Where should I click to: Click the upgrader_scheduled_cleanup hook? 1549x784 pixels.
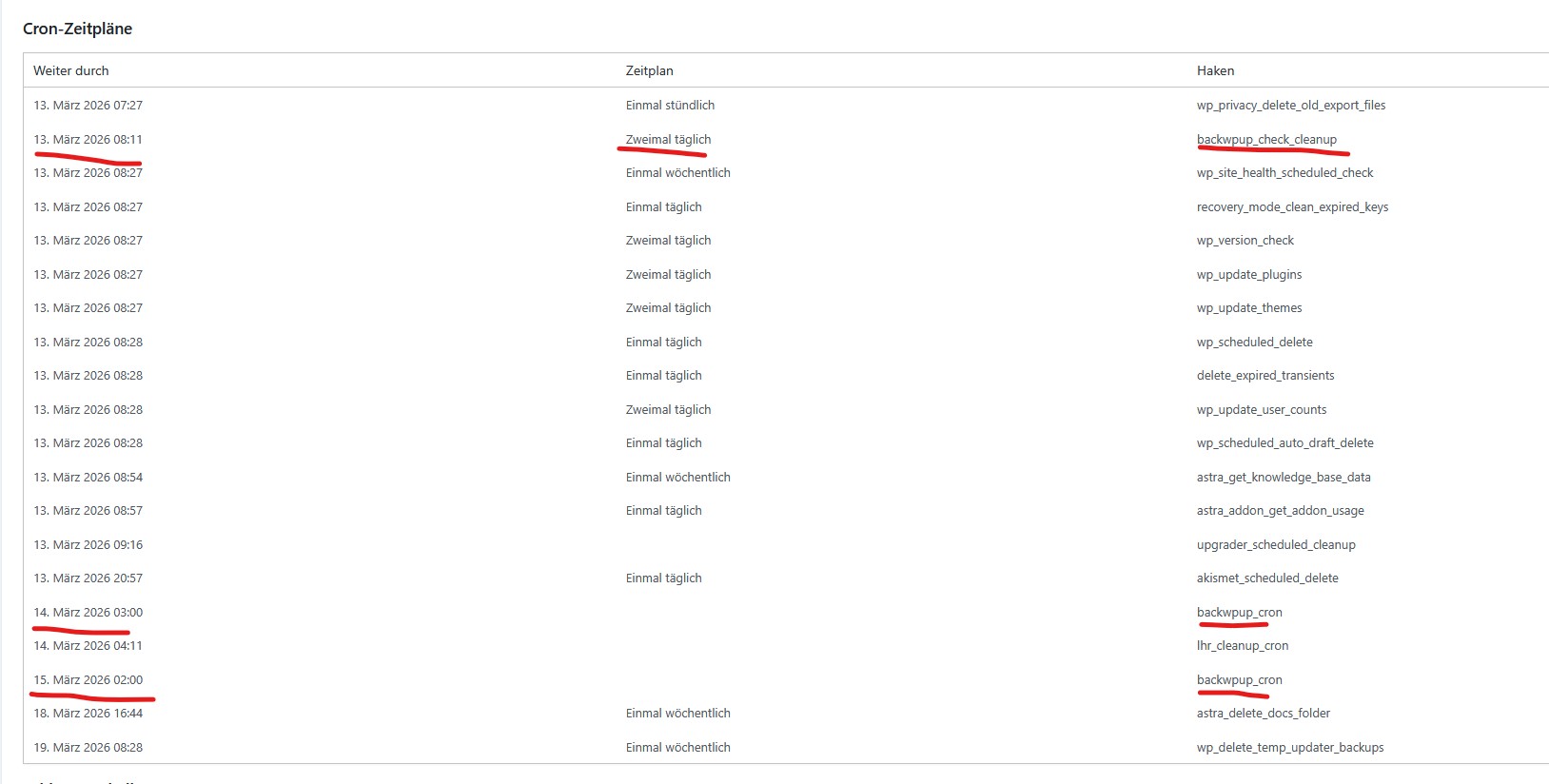1276,544
